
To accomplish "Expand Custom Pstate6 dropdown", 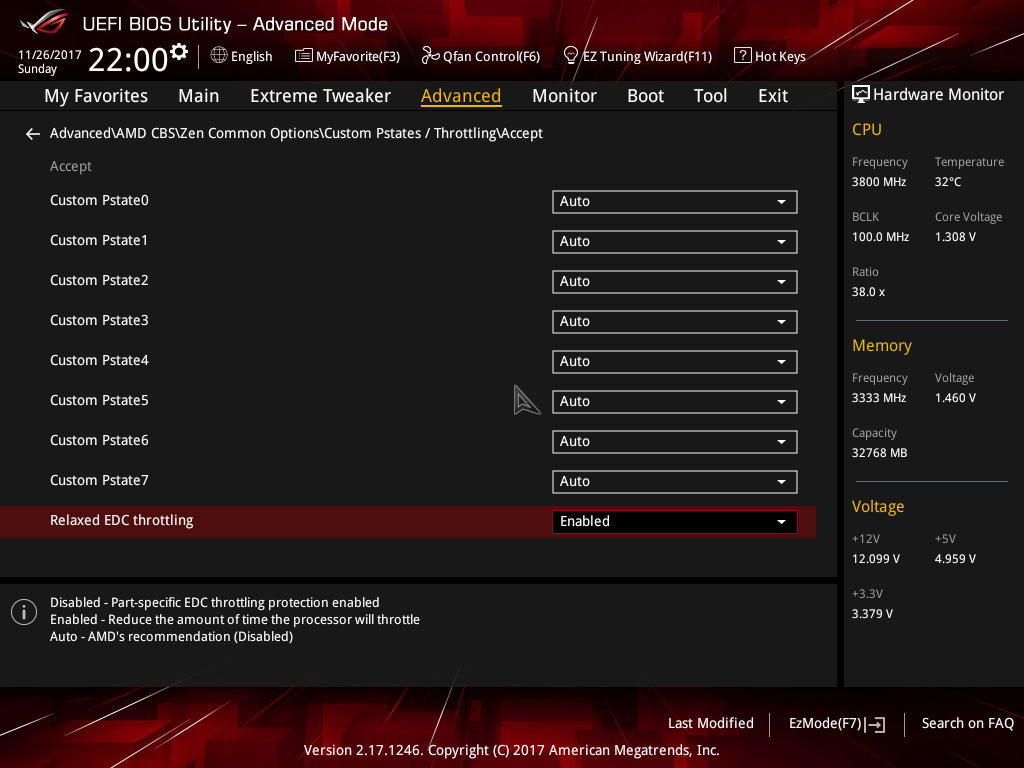I will click(674, 441).
